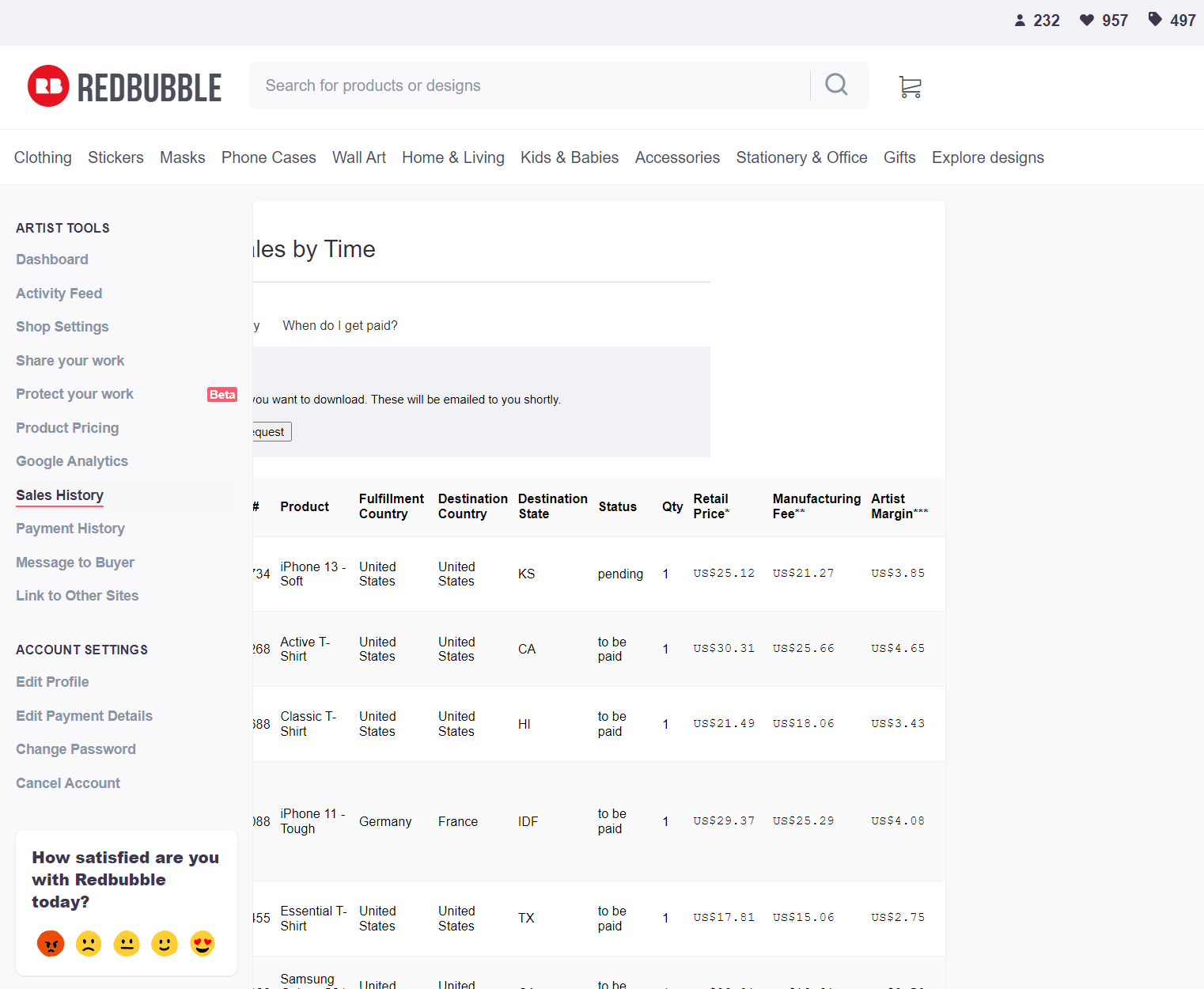The width and height of the screenshot is (1204, 989).
Task: Open Payment History
Action: [70, 529]
